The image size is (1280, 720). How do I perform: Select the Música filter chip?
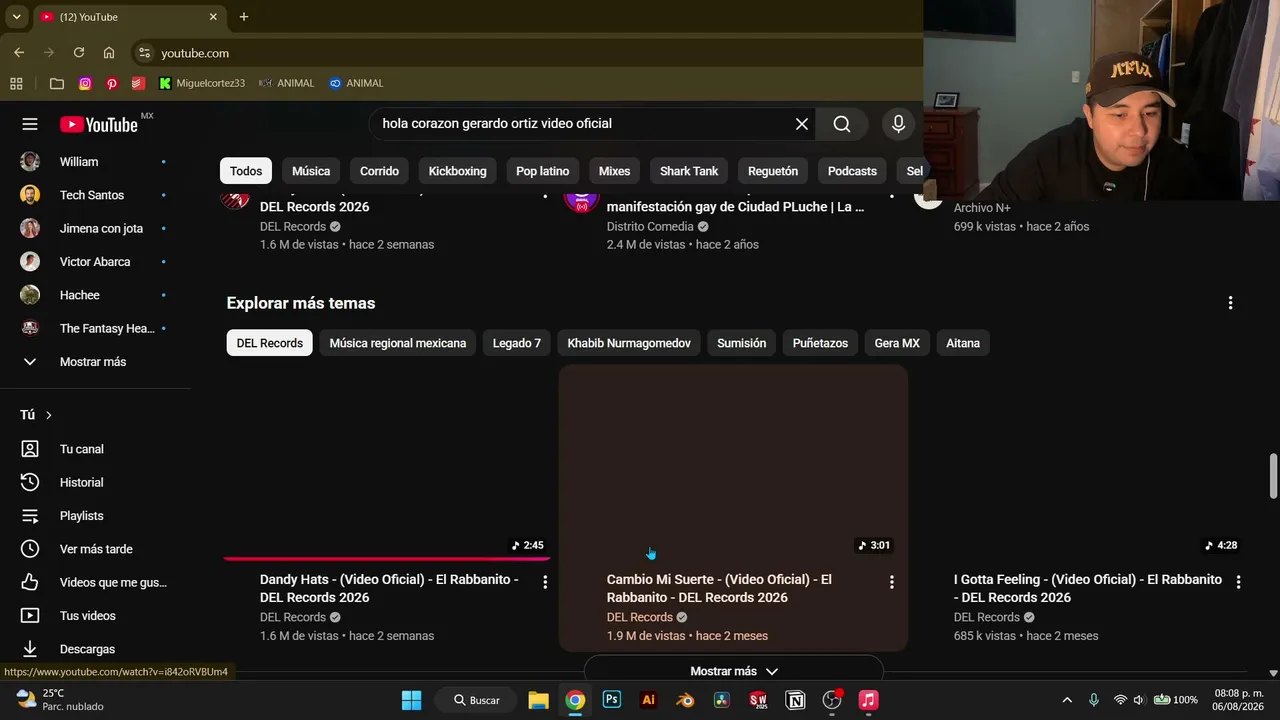(311, 171)
